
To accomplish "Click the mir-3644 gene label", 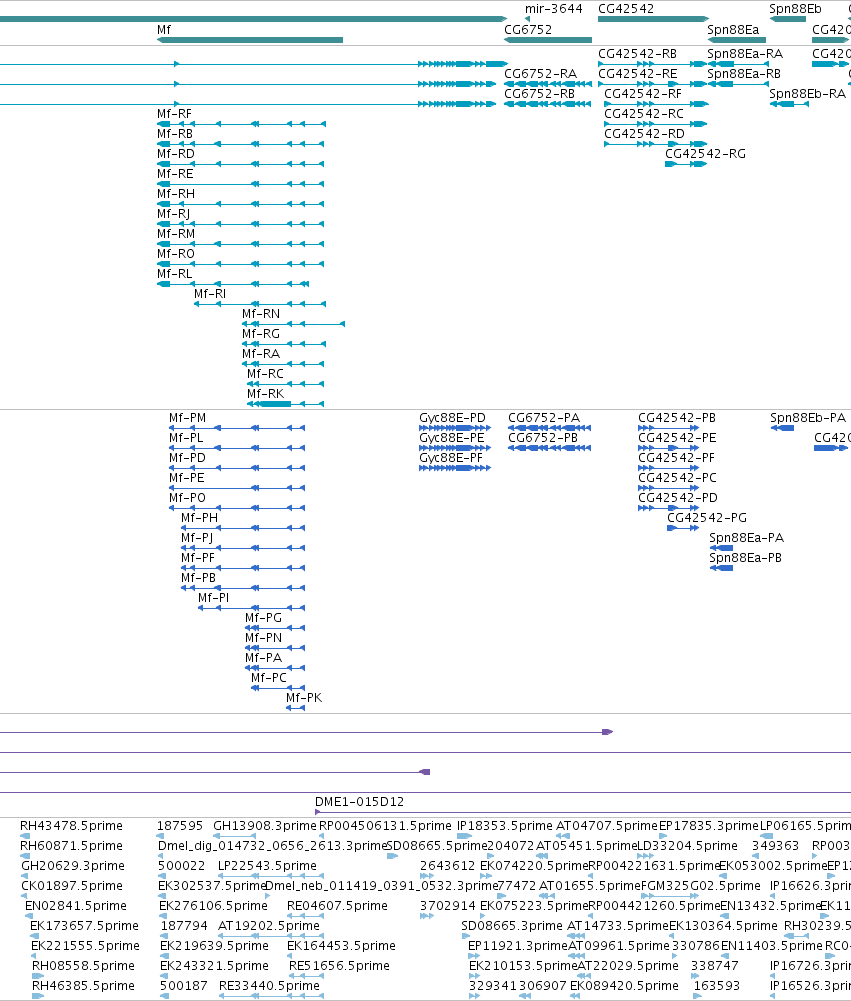I will click(554, 9).
